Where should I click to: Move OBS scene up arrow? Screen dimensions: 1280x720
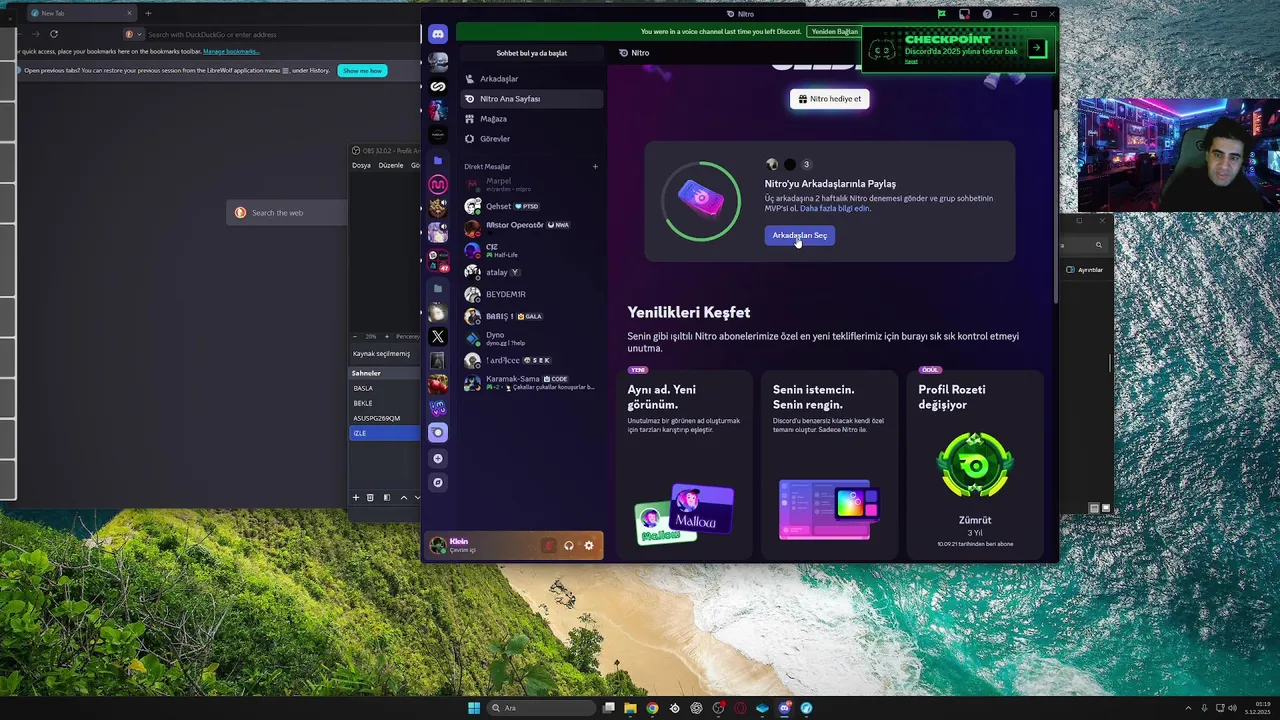click(x=404, y=497)
